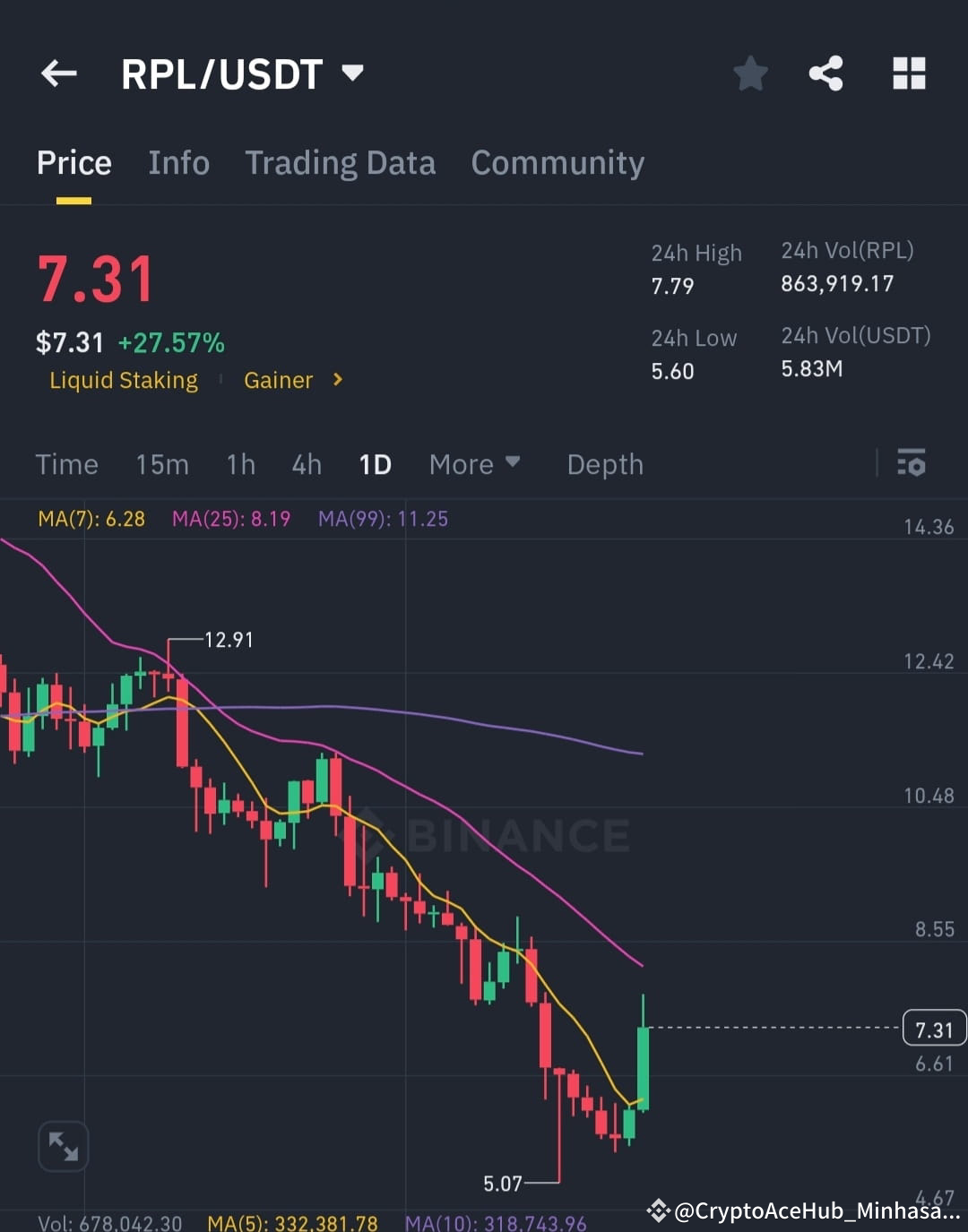Tap the share icon
968x1232 pixels.
pyautogui.click(x=825, y=73)
